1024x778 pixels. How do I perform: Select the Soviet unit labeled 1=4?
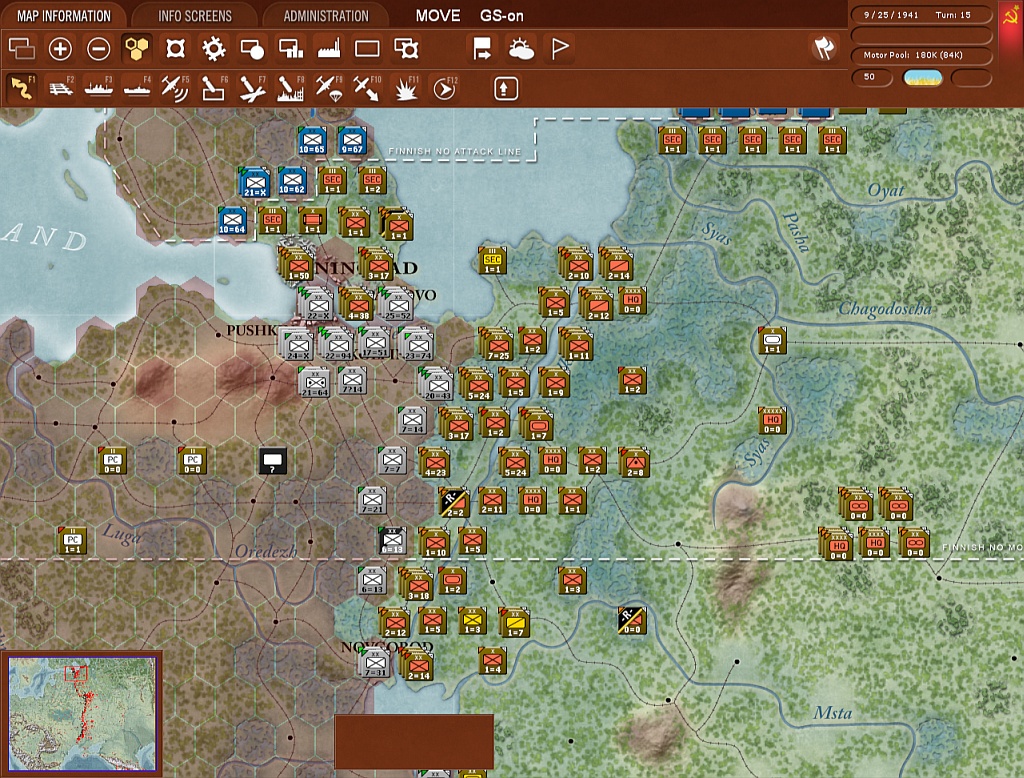coord(492,661)
